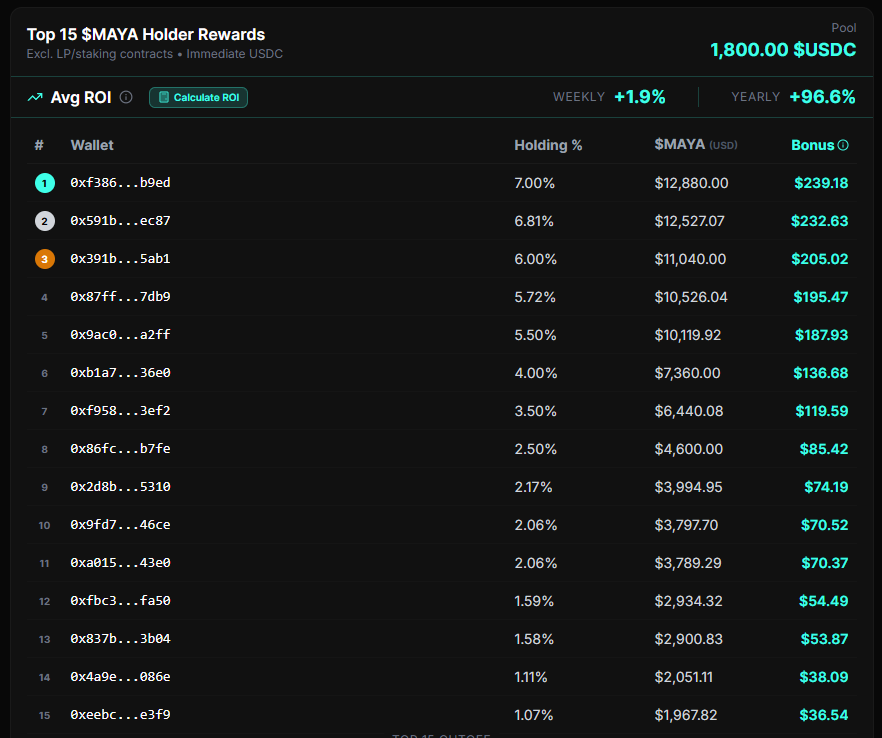Viewport: 882px width, 738px height.
Task: Click the $239.18 bonus value
Action: [x=821, y=183]
